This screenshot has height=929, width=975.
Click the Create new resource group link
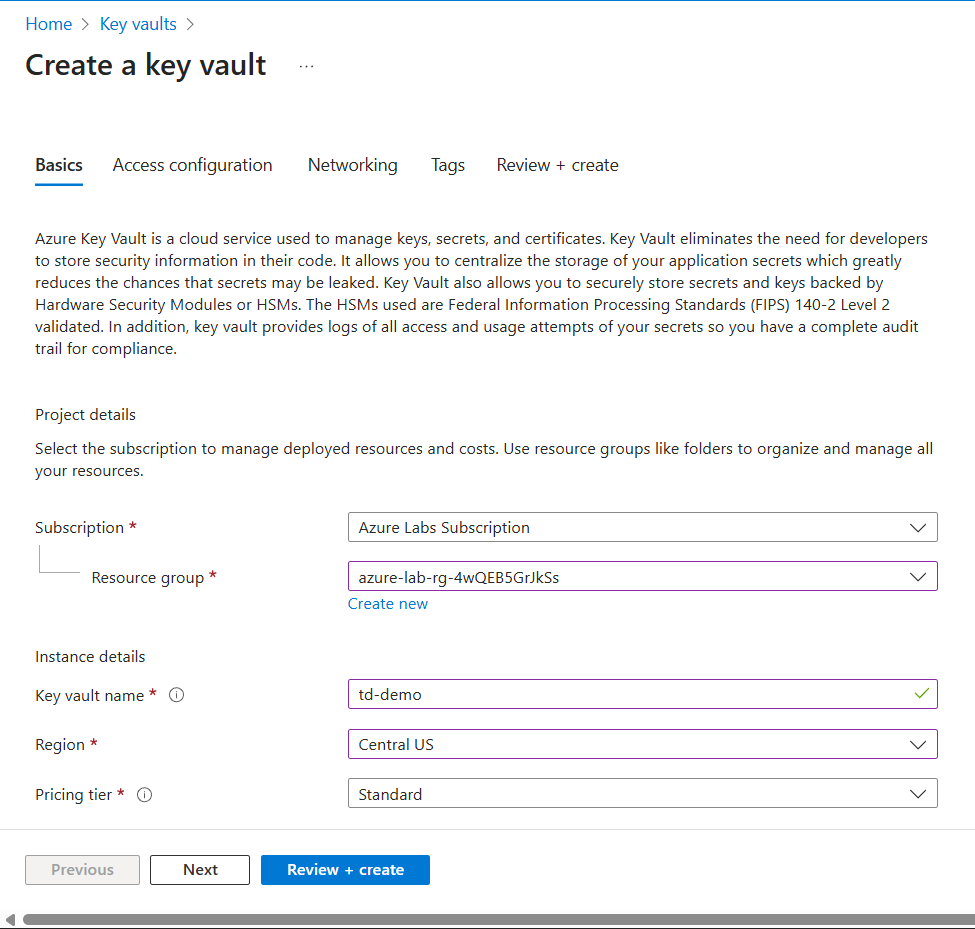pyautogui.click(x=387, y=604)
